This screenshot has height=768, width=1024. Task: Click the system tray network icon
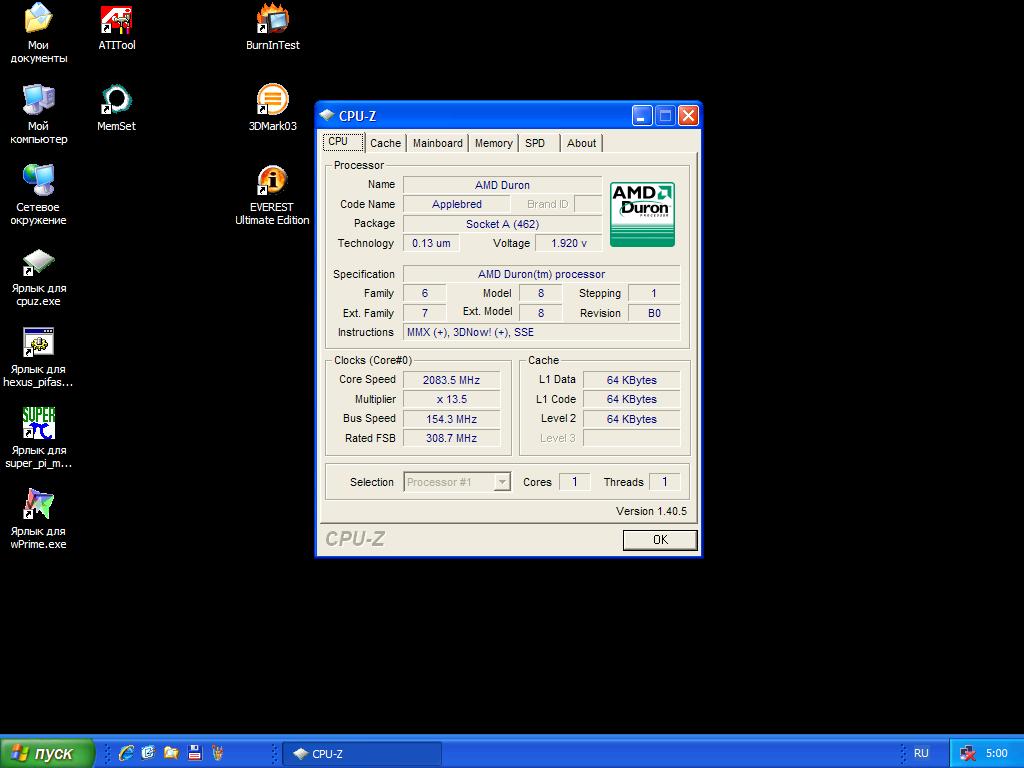click(967, 754)
